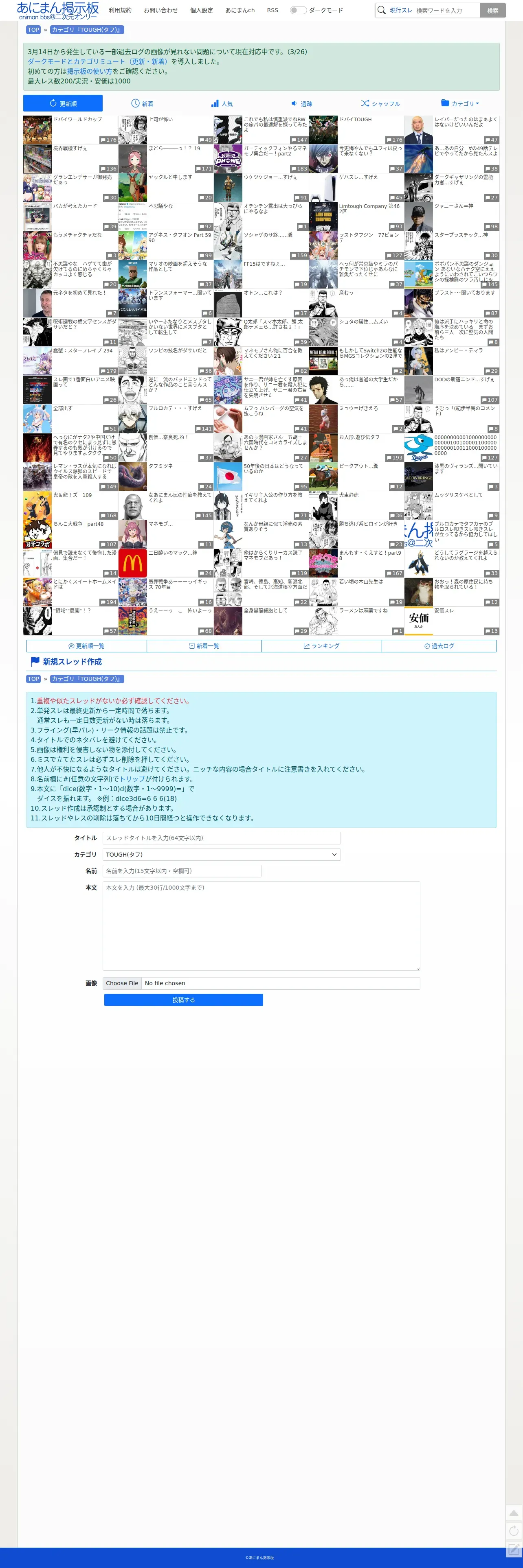The image size is (523, 1568).
Task: Follow the トリップ link in posting rules
Action: (132, 779)
